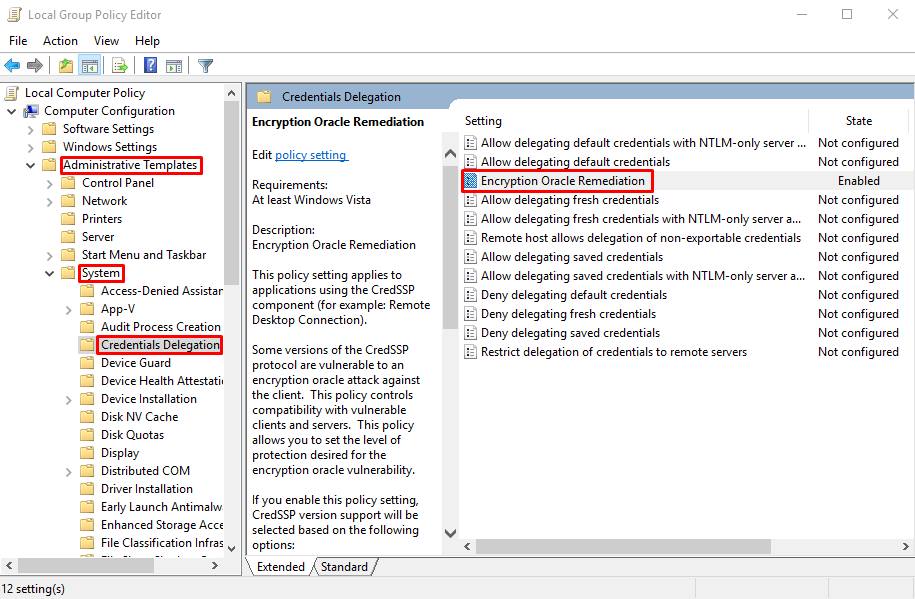
Task: Click the Up one level folder icon
Action: point(66,66)
